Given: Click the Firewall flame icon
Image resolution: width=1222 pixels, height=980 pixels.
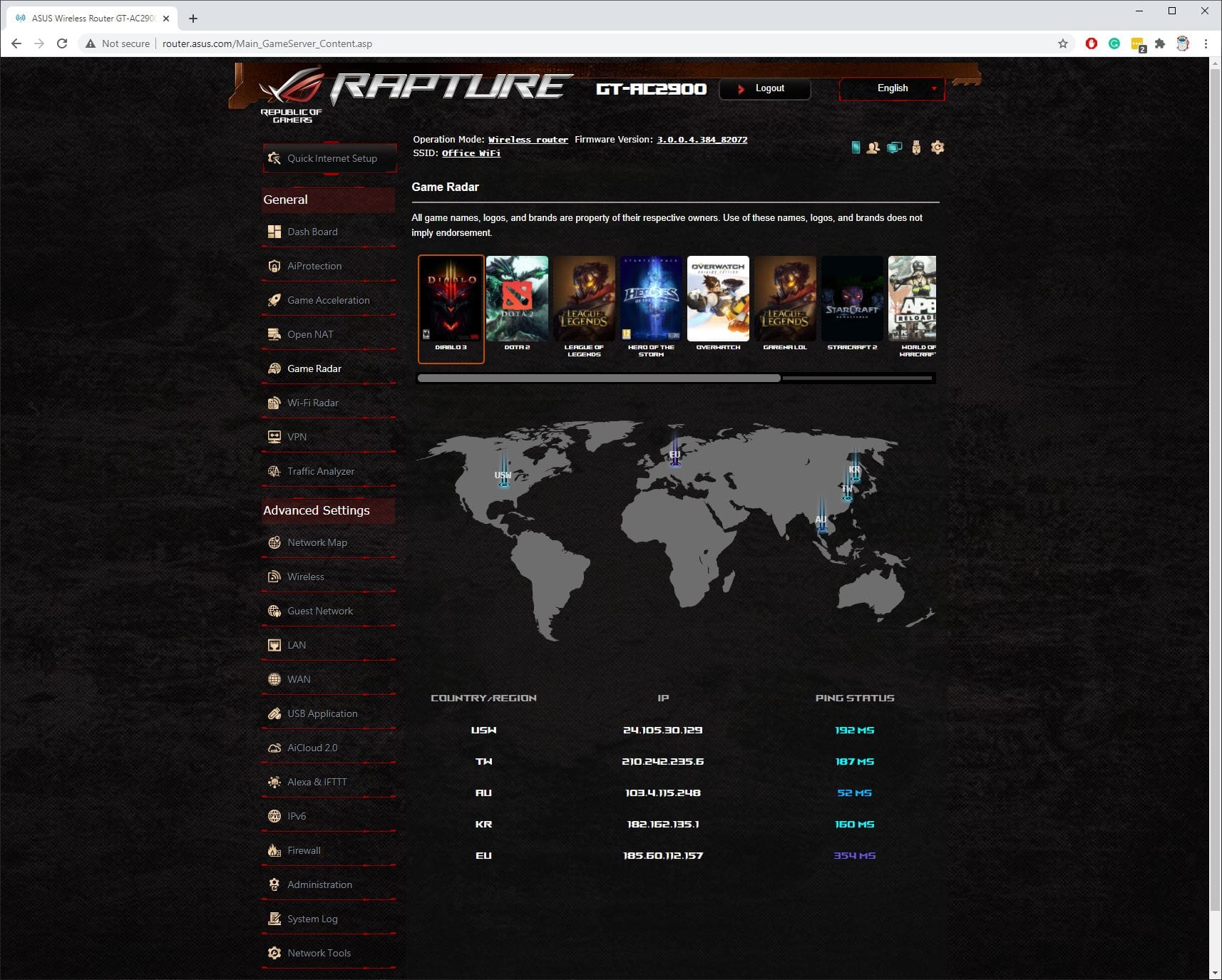Looking at the screenshot, I should pos(274,850).
